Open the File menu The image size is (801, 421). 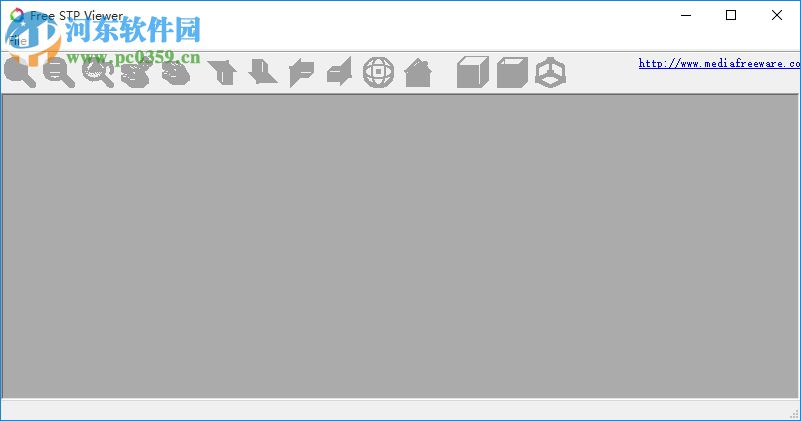(x=17, y=41)
